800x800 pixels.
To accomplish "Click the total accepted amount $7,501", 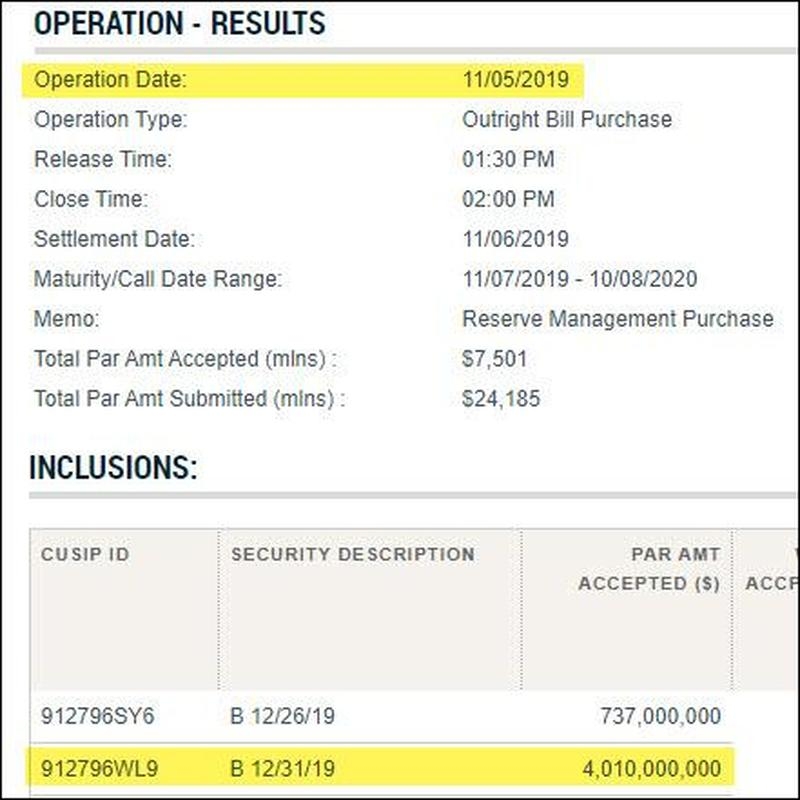I will tap(494, 359).
